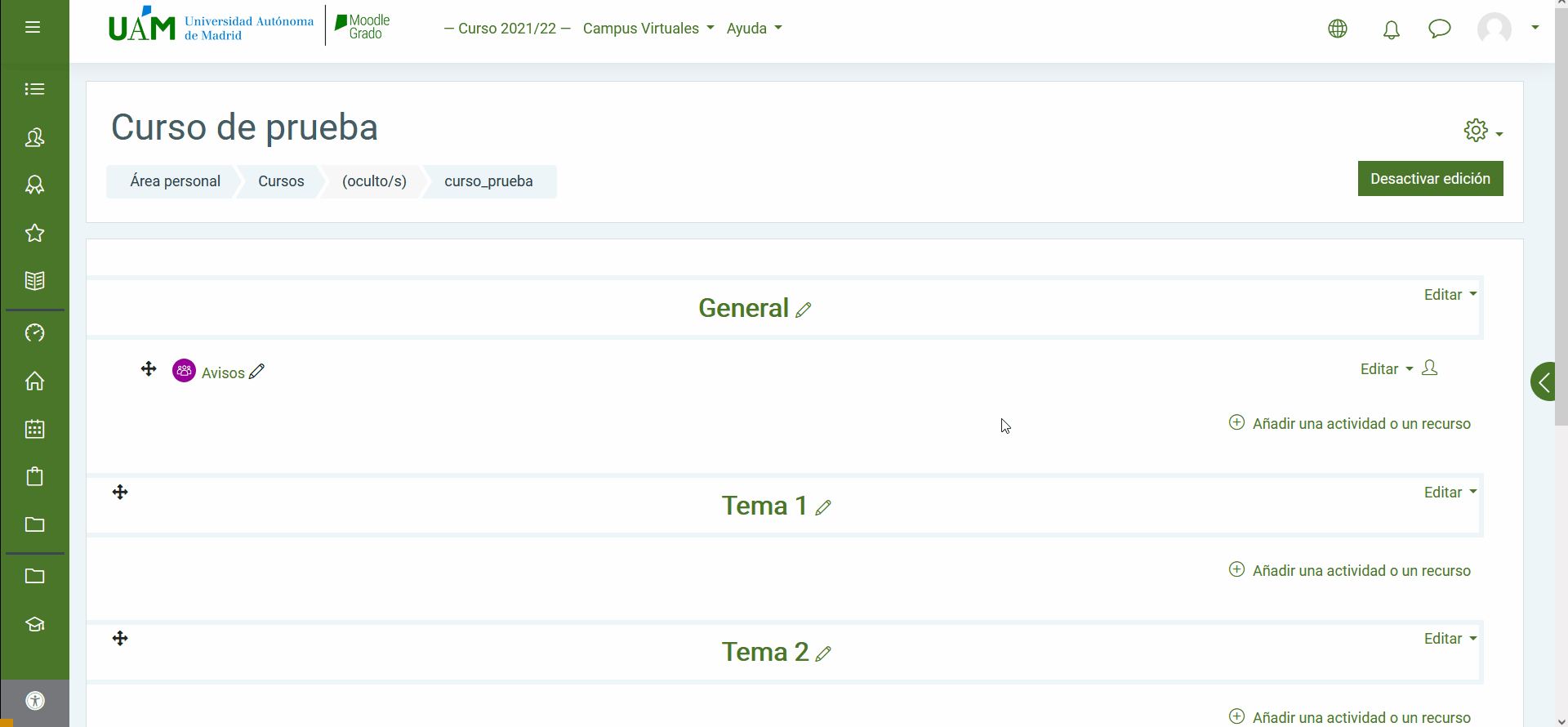Open language globe icon
The height and width of the screenshot is (727, 1568).
coord(1338,29)
